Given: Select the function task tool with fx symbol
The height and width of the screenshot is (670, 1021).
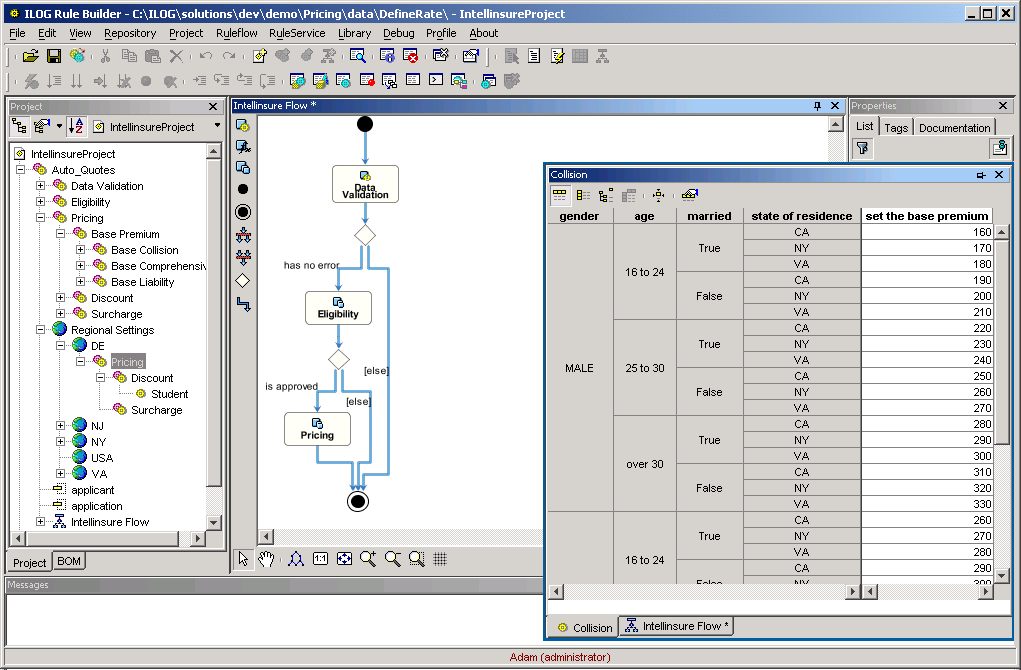Looking at the screenshot, I should coord(243,147).
